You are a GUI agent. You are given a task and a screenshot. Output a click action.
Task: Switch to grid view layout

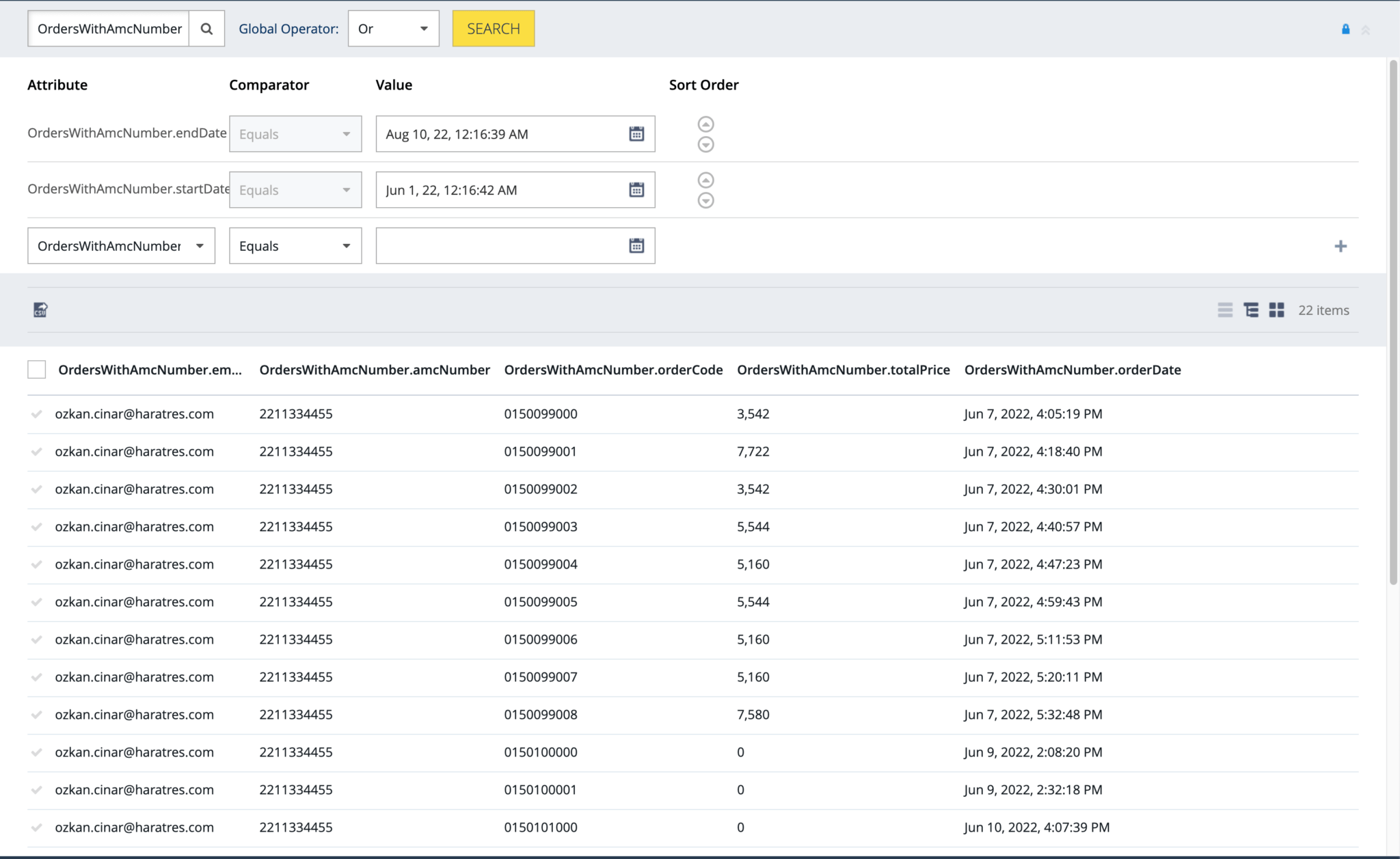pyautogui.click(x=1276, y=310)
